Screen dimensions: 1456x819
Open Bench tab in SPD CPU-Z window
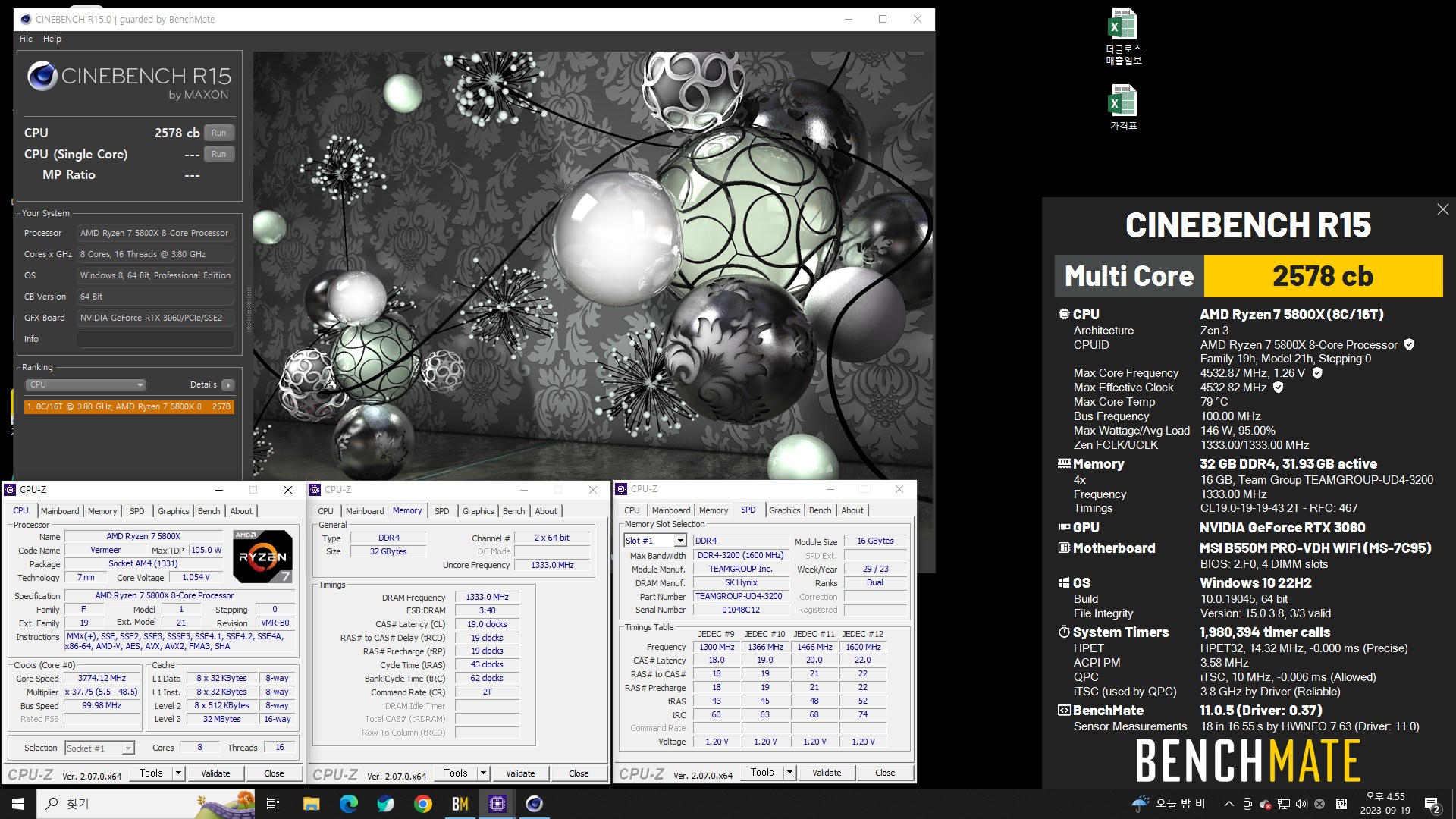(x=820, y=510)
